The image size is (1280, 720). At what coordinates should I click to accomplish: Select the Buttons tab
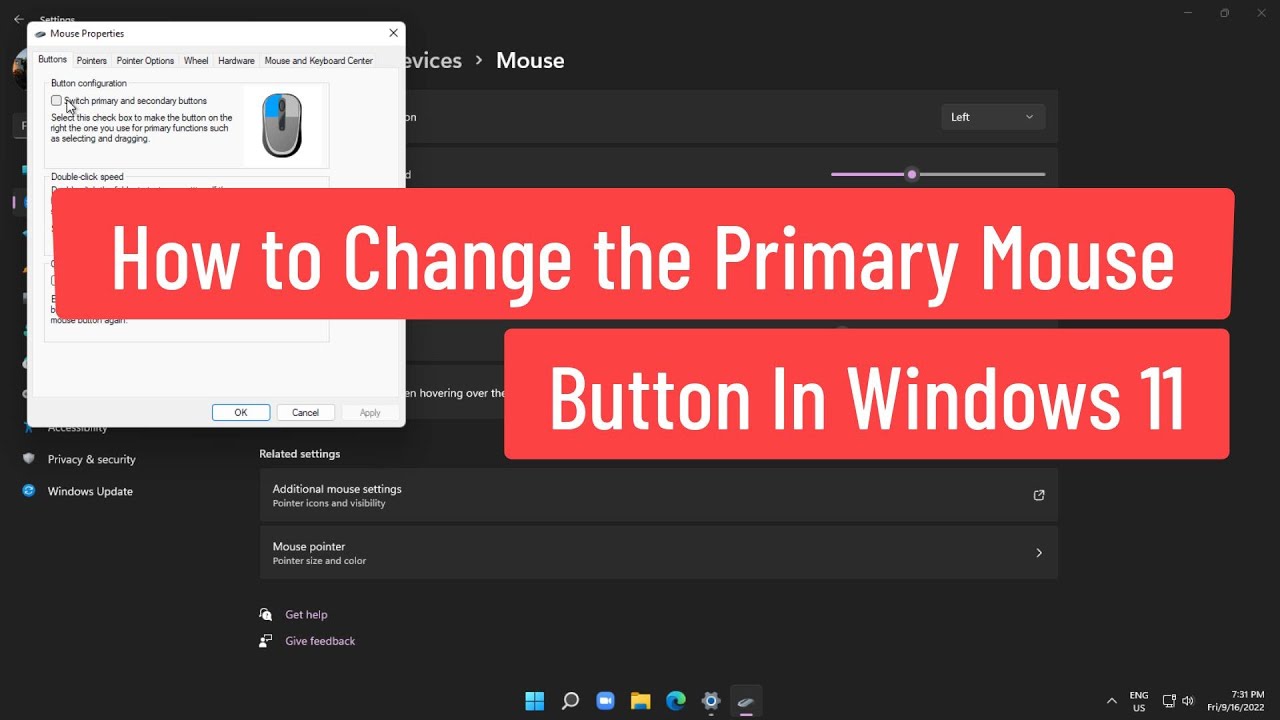click(x=53, y=60)
